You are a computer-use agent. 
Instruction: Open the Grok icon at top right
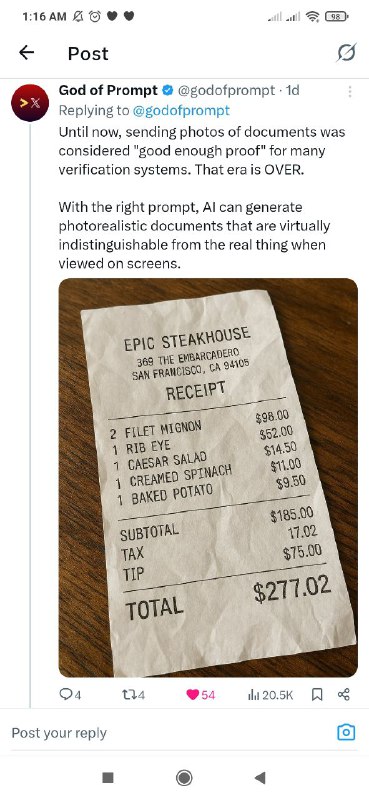coord(347,53)
